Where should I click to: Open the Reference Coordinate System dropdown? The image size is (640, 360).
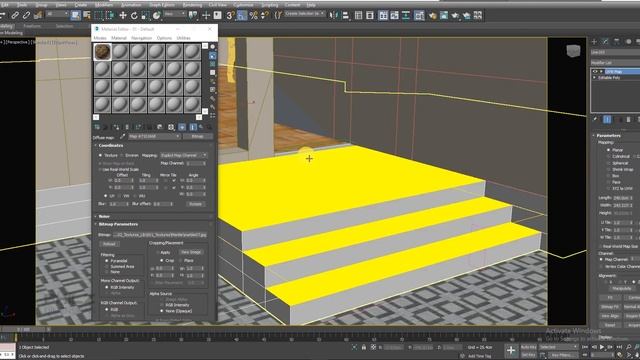tap(175, 14)
